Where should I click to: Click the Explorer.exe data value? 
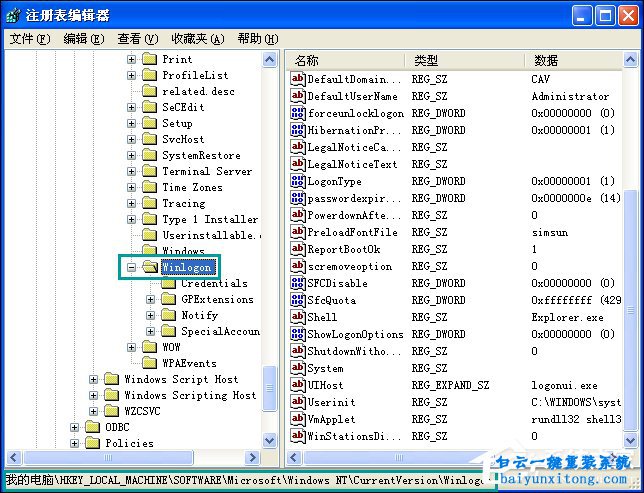pyautogui.click(x=568, y=317)
